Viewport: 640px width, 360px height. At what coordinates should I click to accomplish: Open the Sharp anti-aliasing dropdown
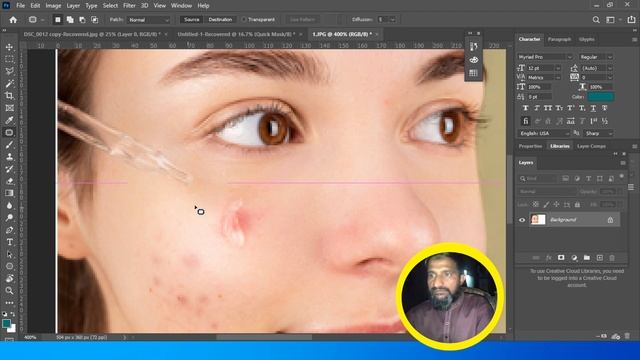click(599, 133)
